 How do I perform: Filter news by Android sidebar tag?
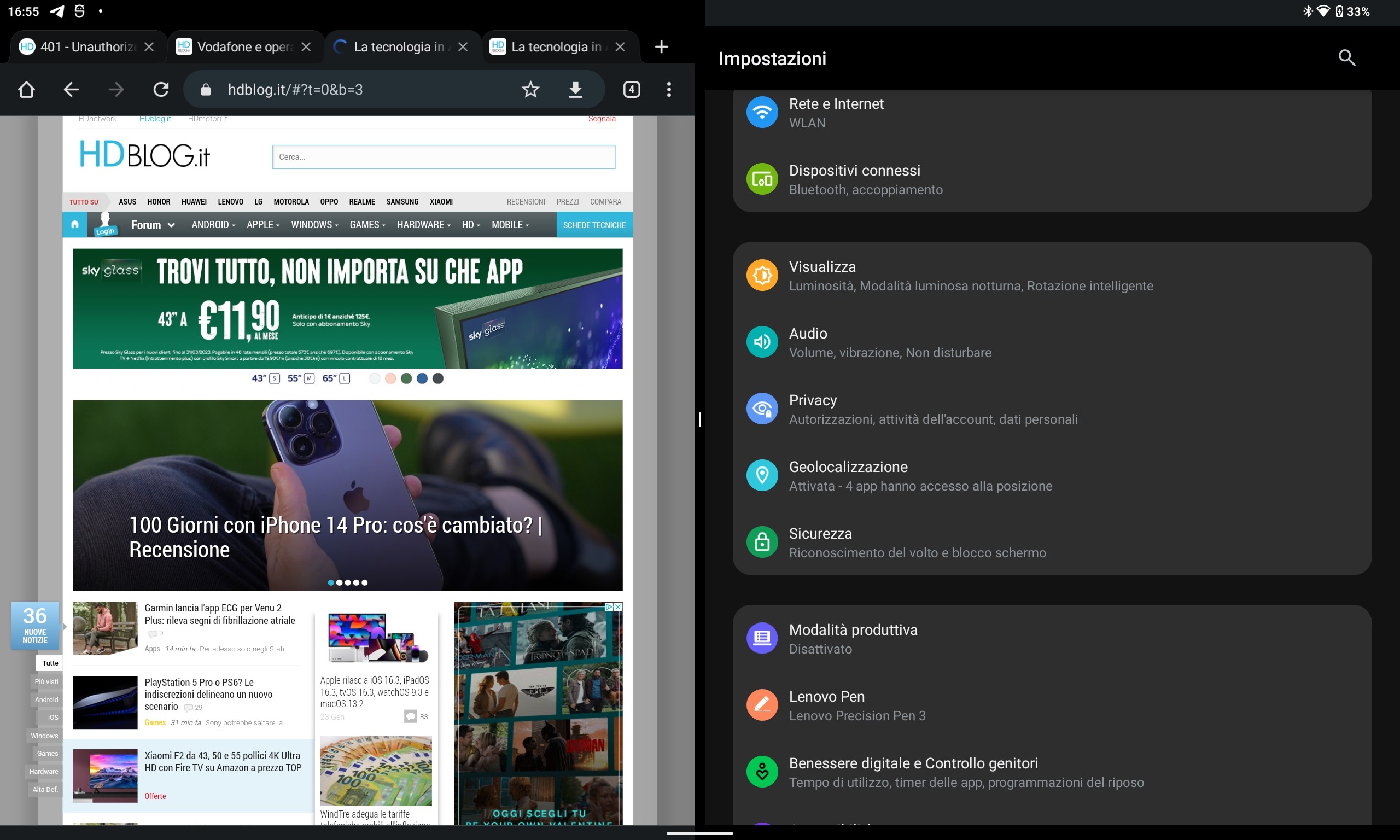(46, 699)
